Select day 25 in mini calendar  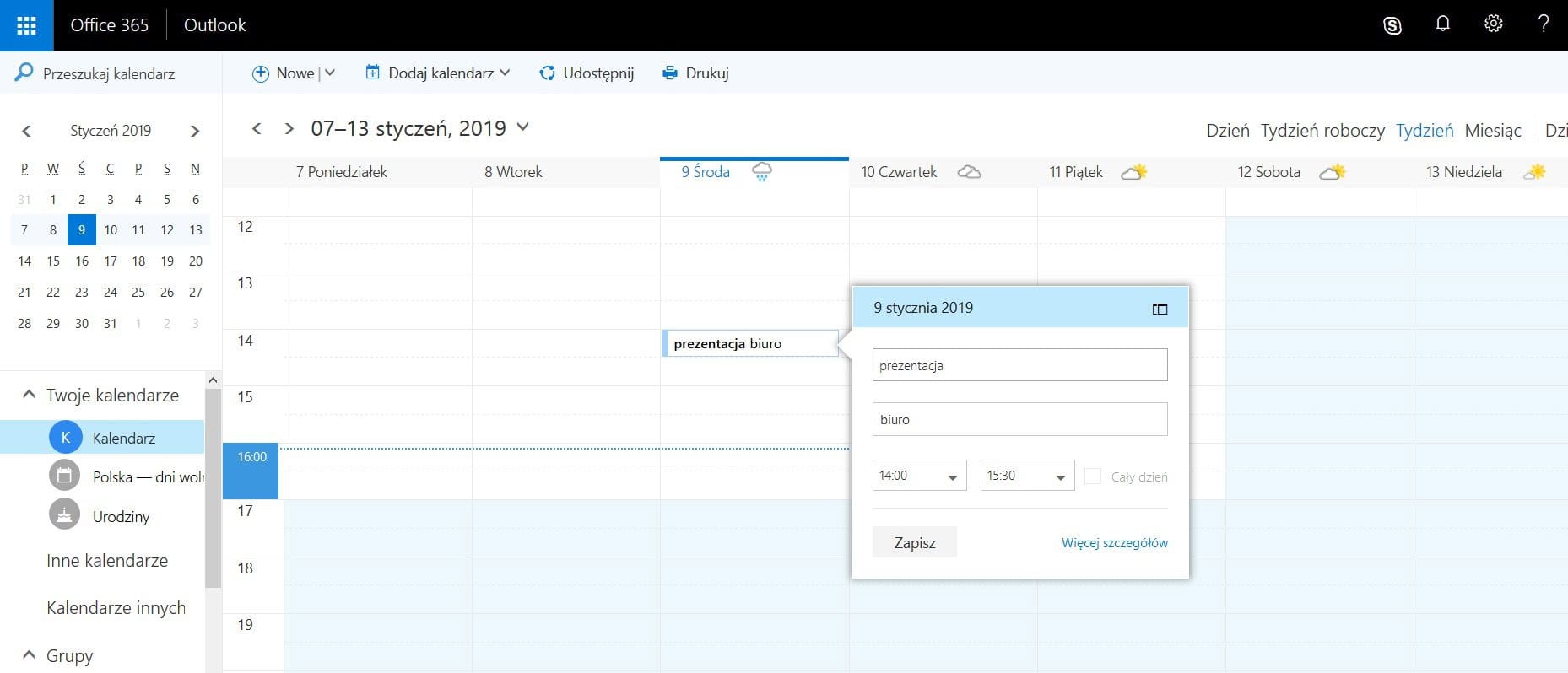[x=138, y=293]
